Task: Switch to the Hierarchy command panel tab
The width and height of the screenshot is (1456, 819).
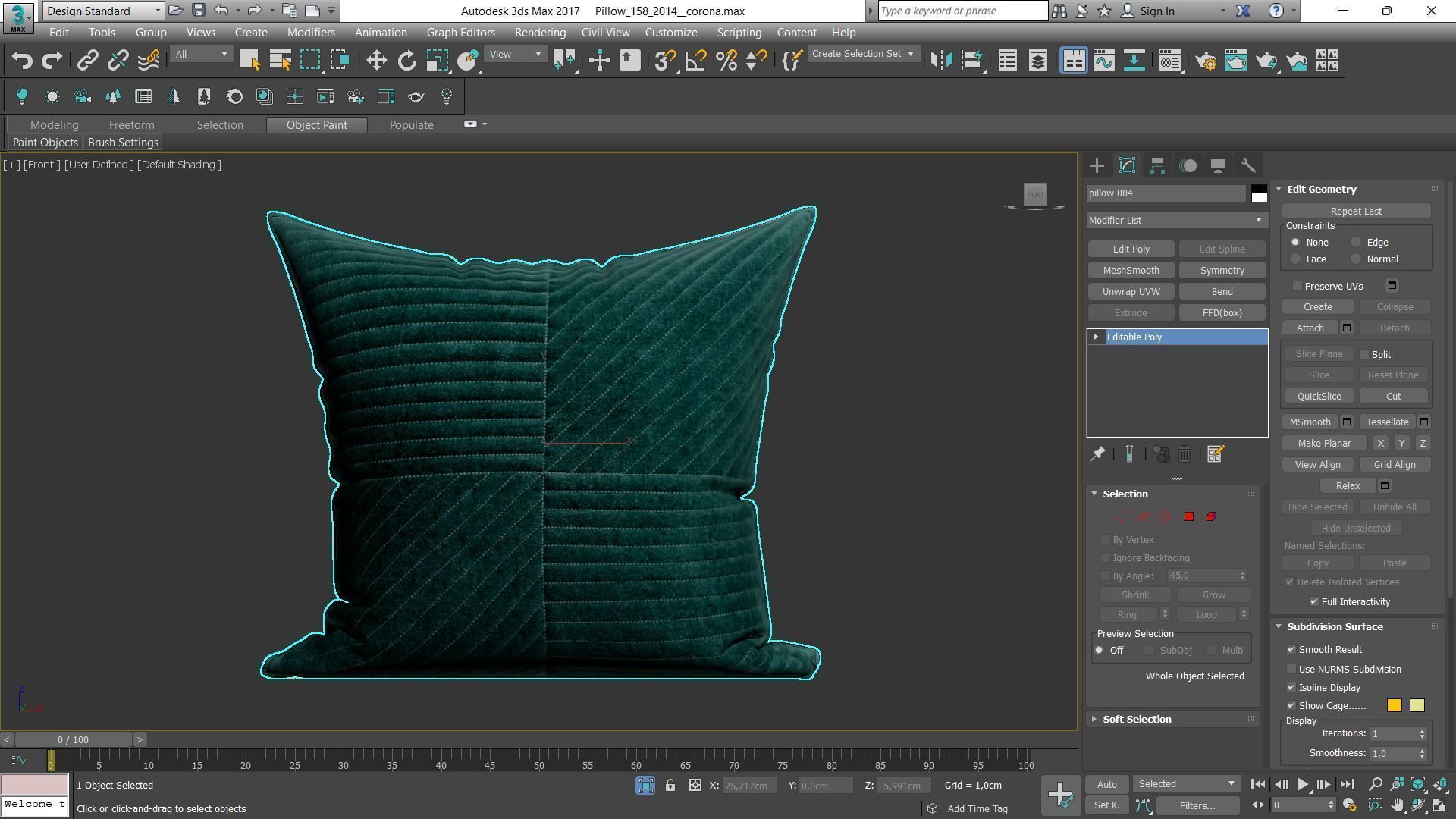Action: 1157,165
